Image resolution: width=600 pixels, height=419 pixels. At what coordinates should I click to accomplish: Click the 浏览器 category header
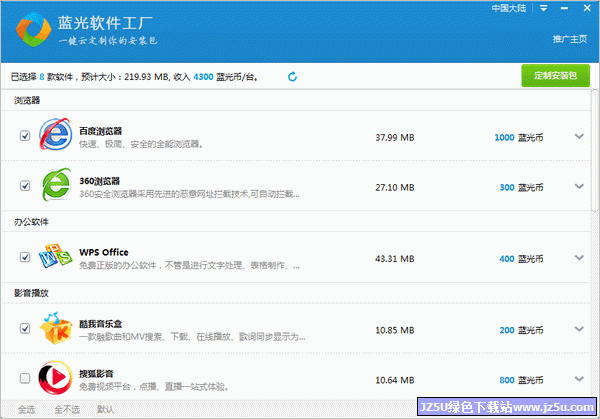click(27, 100)
